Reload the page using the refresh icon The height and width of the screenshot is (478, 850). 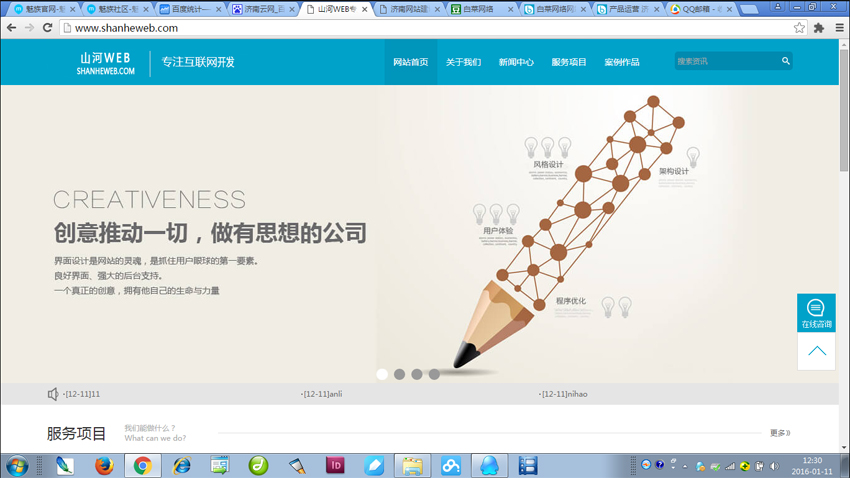[x=47, y=28]
